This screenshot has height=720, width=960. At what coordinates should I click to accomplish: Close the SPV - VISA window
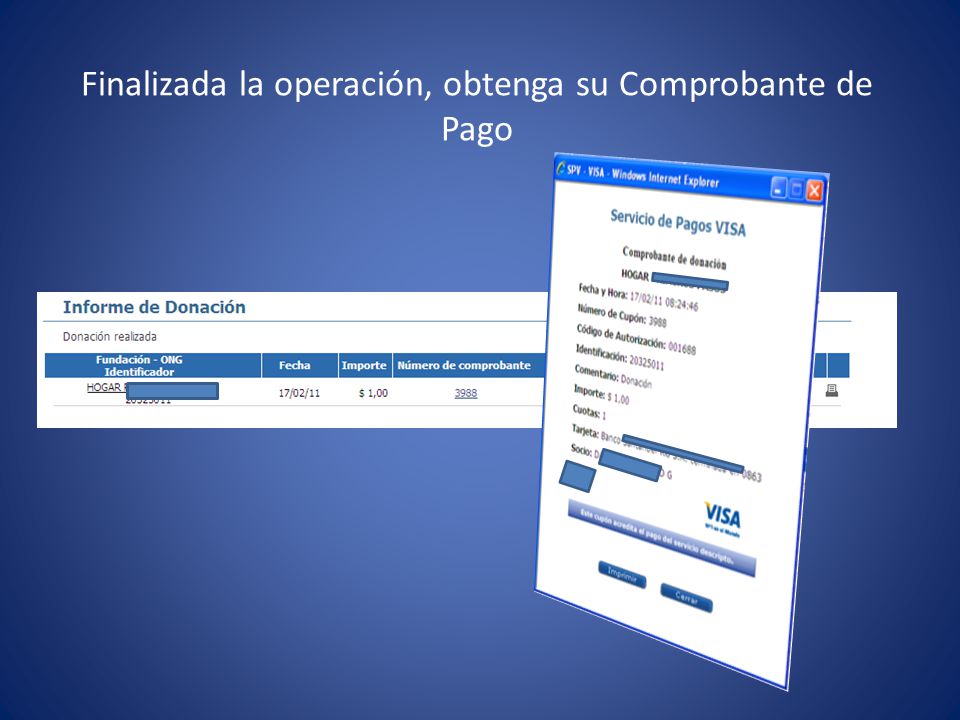[814, 191]
